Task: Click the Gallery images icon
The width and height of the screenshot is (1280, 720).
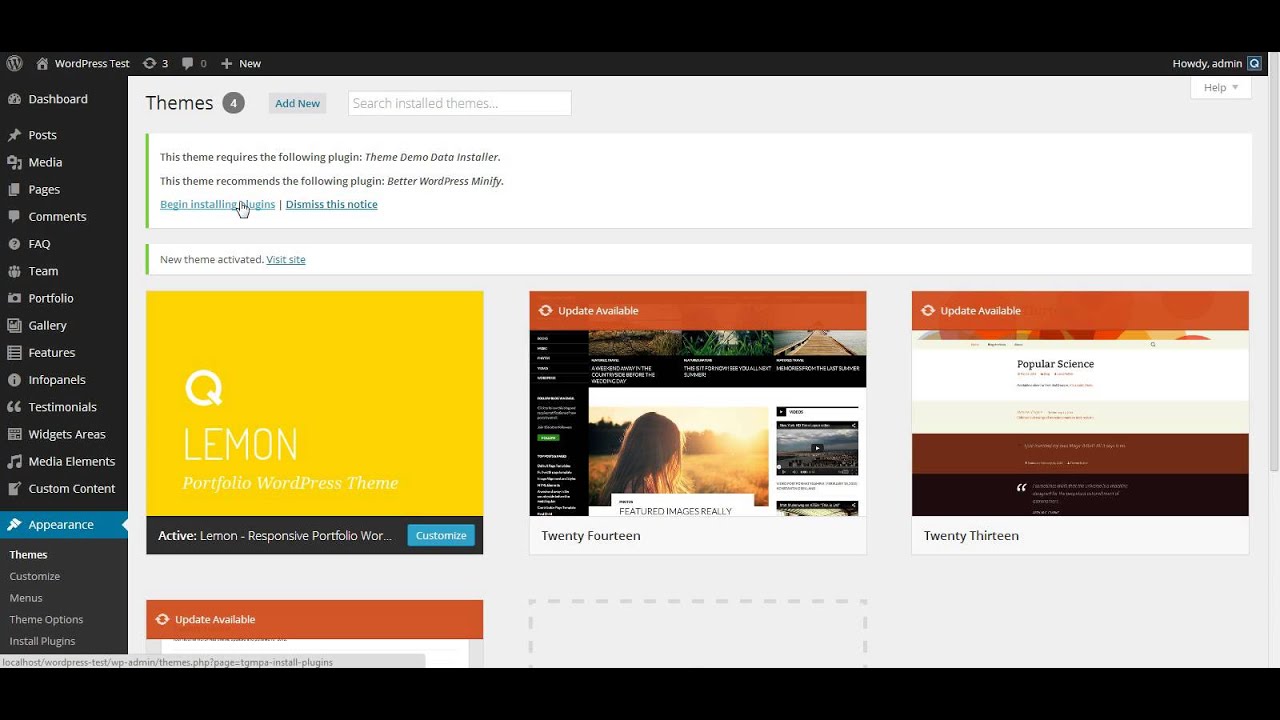Action: 14,325
